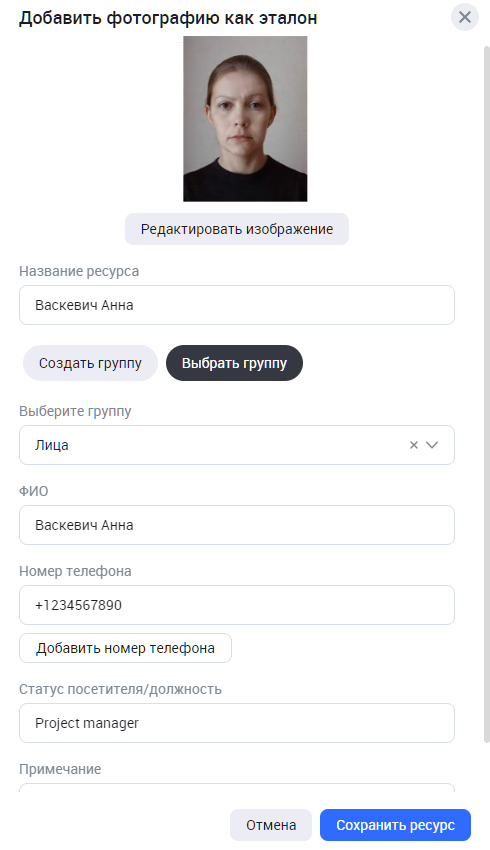Add another phone number via Добавить номер телефона
The width and height of the screenshot is (490, 850).
pyautogui.click(x=125, y=648)
